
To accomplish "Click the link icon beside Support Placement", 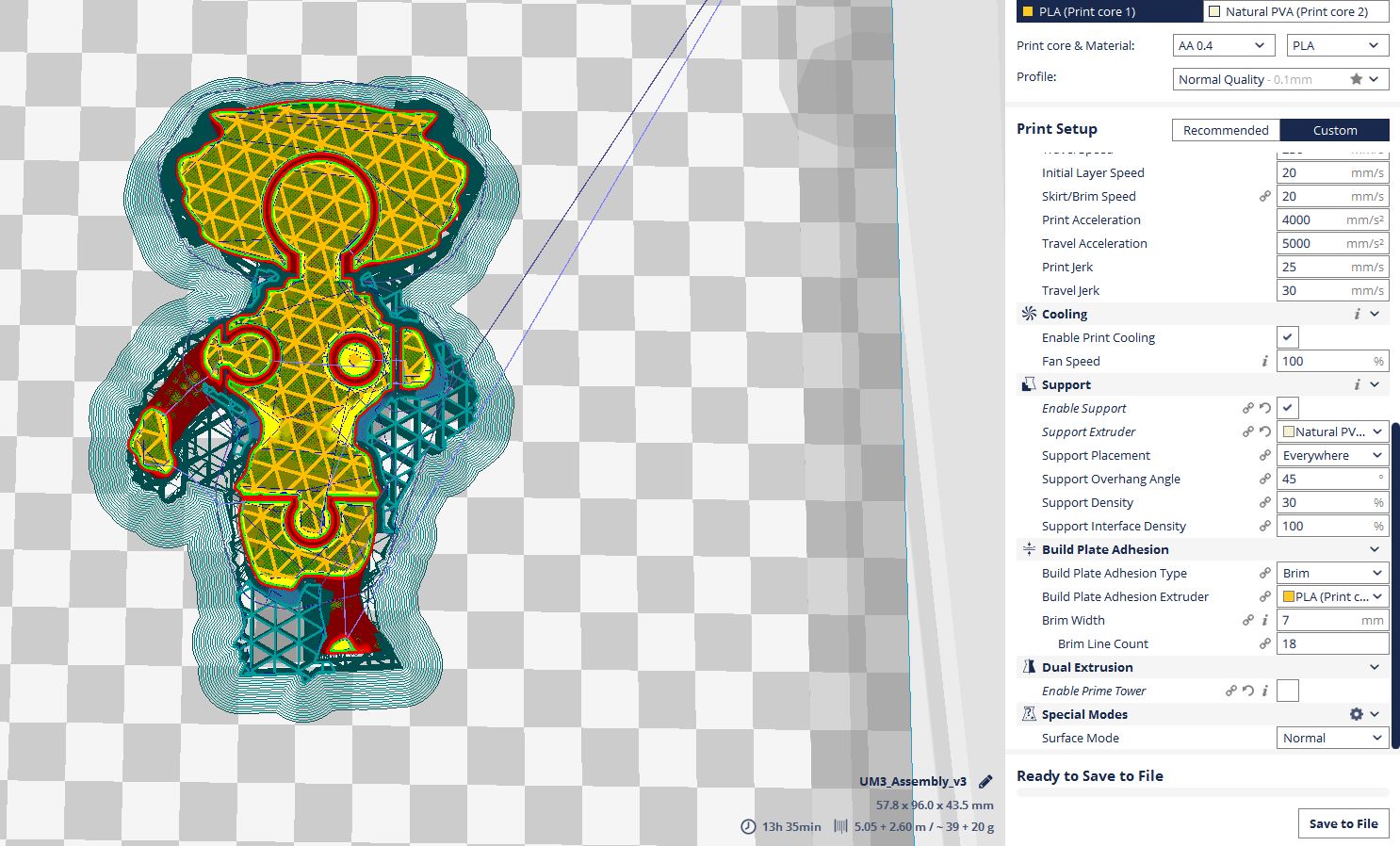I will point(1265,455).
